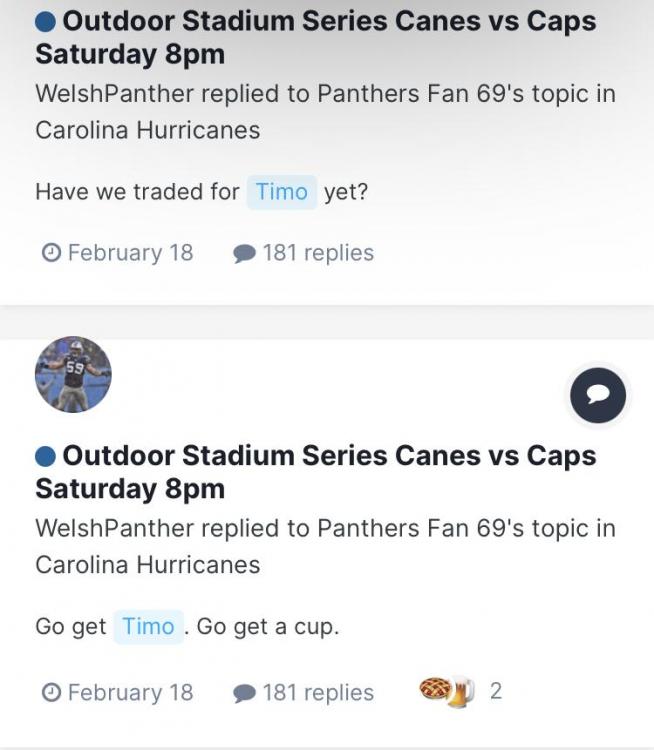Image resolution: width=654 pixels, height=750 pixels.
Task: Show who reacted via the count 2
Action: (x=496, y=691)
